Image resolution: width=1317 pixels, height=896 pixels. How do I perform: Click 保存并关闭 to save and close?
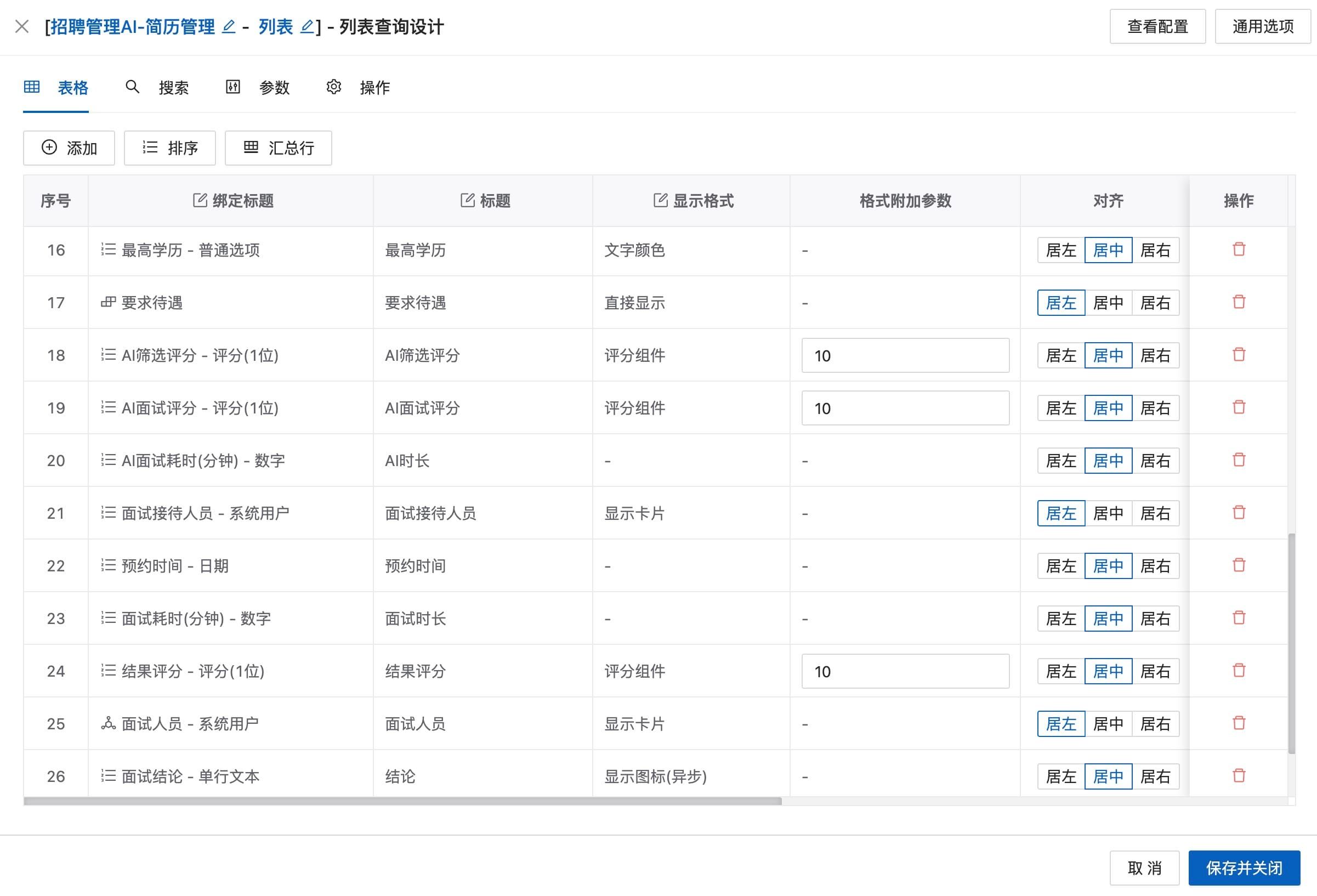pos(1244,867)
